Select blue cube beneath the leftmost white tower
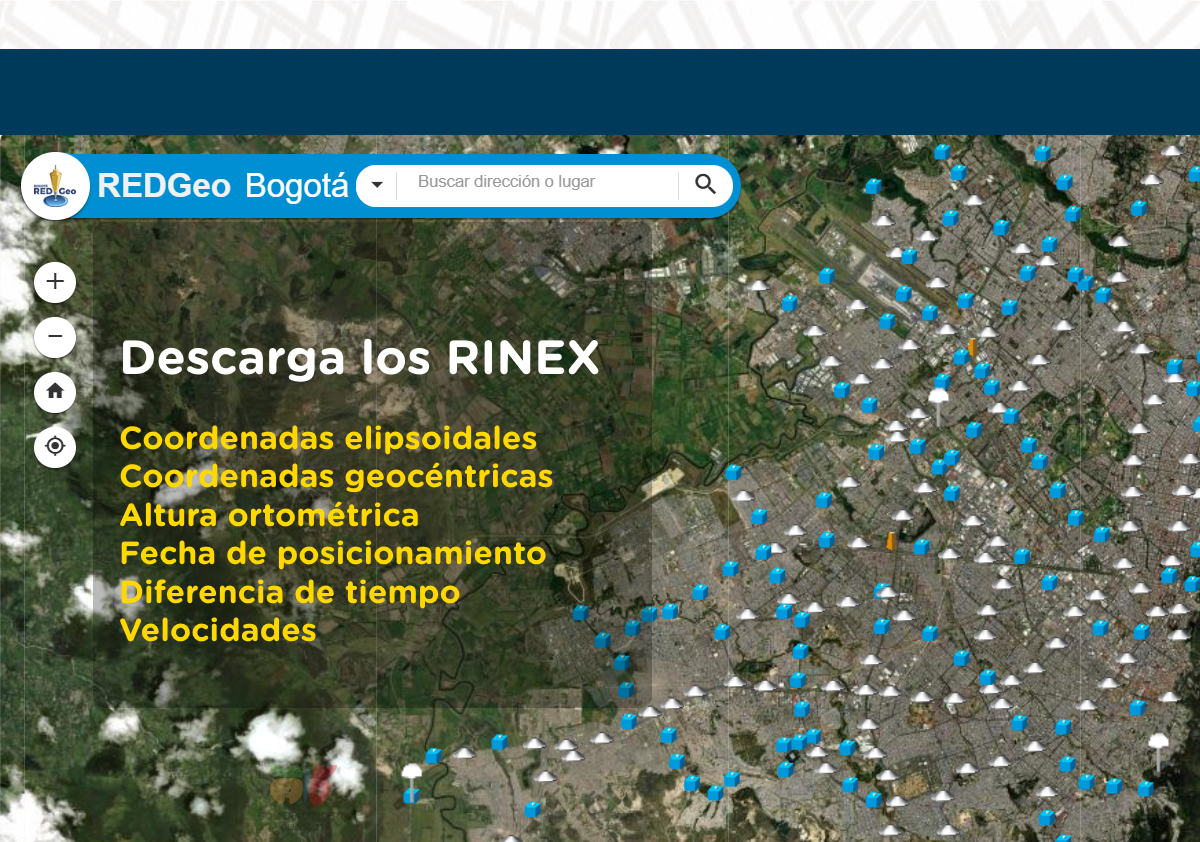Viewport: 1200px width, 842px height. click(410, 796)
